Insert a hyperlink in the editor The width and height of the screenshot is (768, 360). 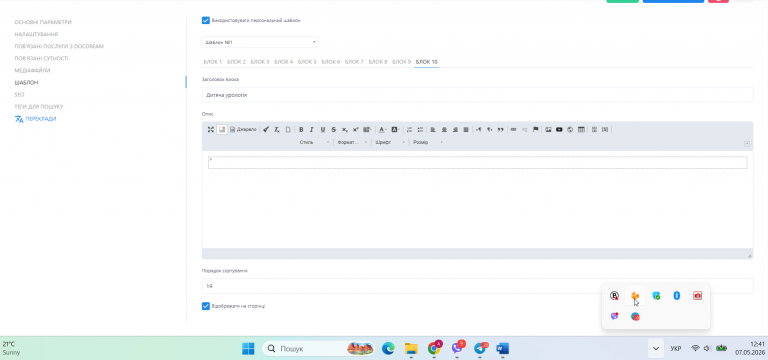click(x=513, y=130)
